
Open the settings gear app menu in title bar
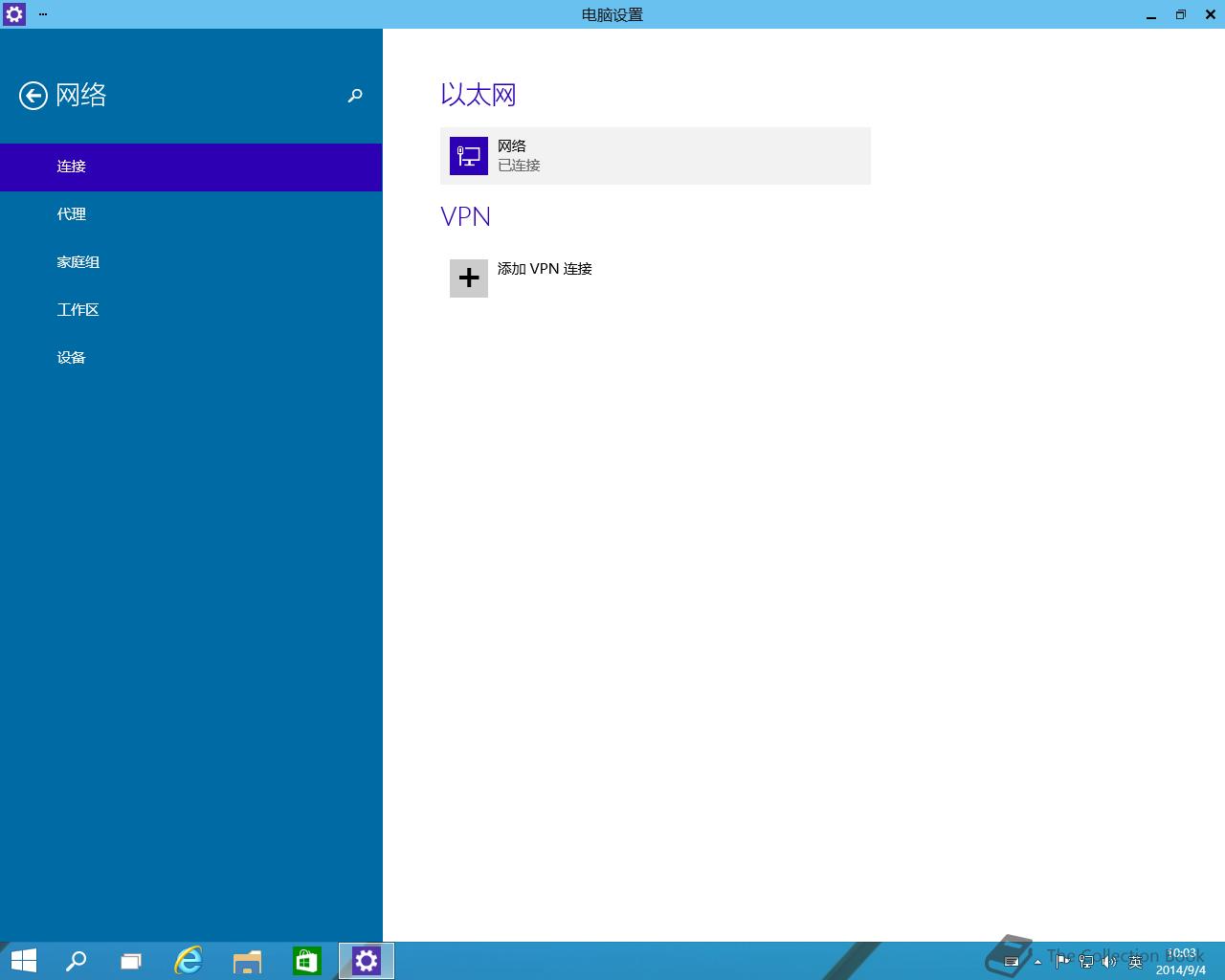click(x=14, y=14)
